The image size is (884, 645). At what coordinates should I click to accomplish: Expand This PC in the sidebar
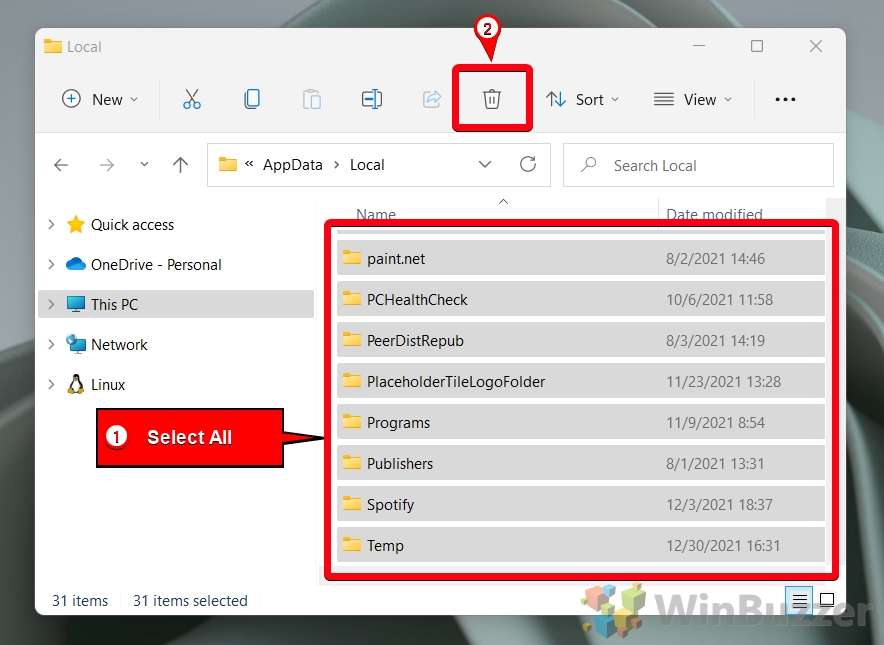pos(51,304)
